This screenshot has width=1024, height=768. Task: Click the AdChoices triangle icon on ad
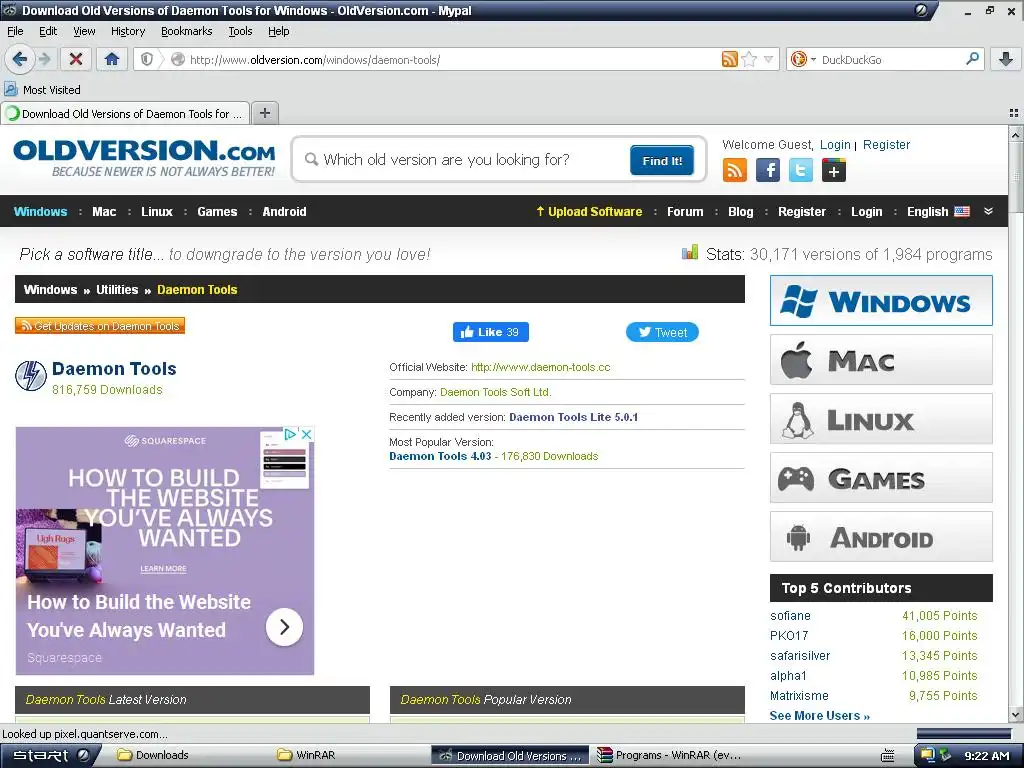290,434
